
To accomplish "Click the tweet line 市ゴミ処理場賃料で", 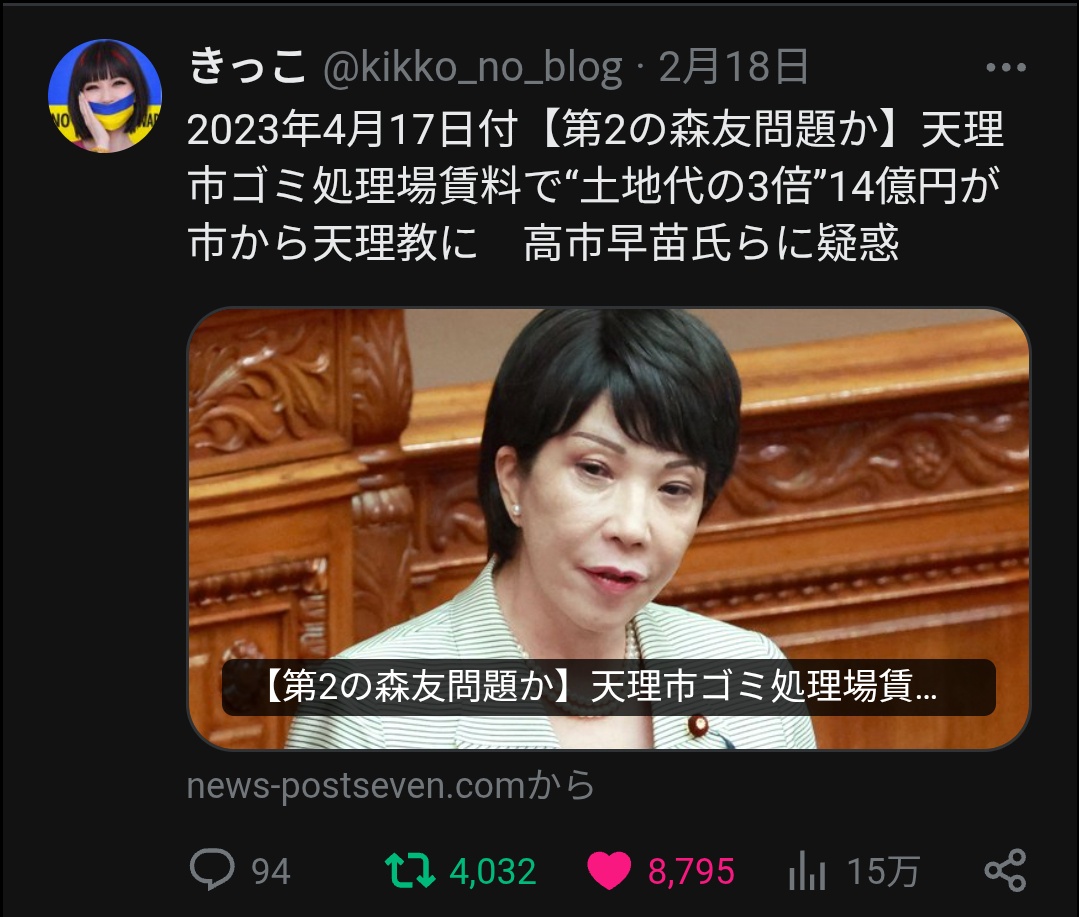I will [x=594, y=186].
